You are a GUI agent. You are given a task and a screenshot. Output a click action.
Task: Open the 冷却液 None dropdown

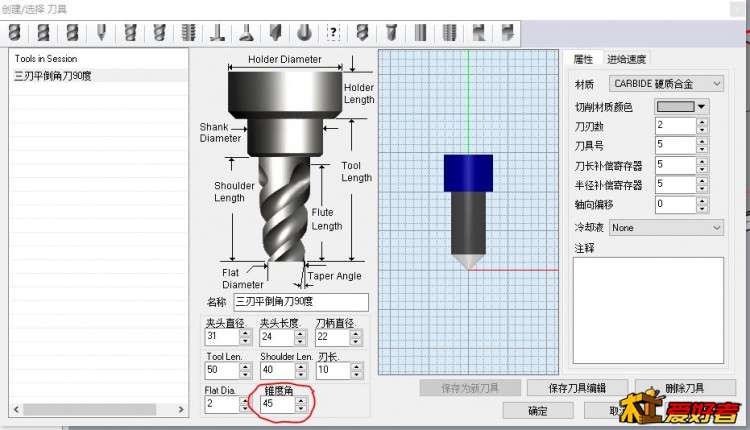(666, 228)
